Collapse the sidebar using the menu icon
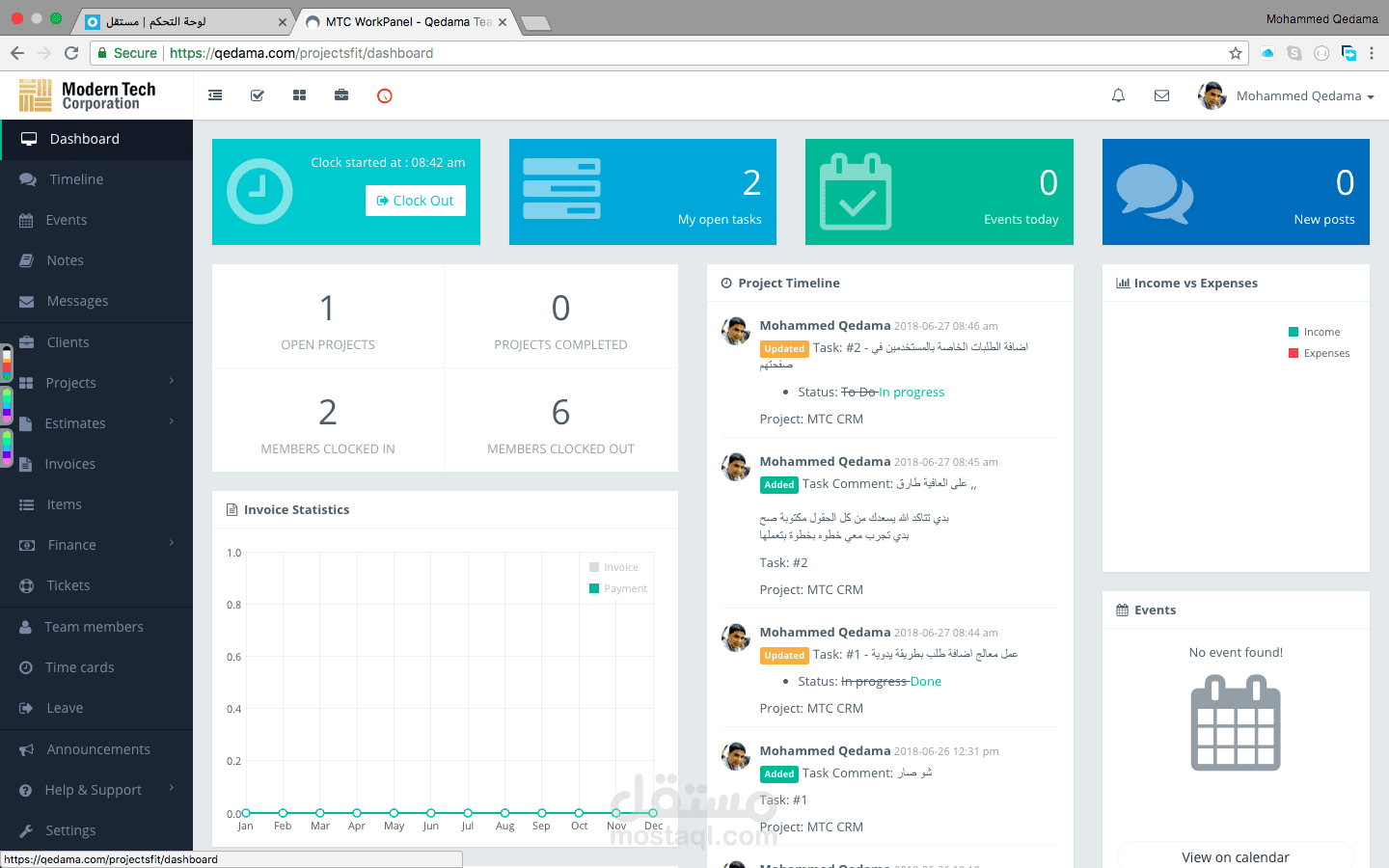Image resolution: width=1389 pixels, height=868 pixels. click(214, 95)
